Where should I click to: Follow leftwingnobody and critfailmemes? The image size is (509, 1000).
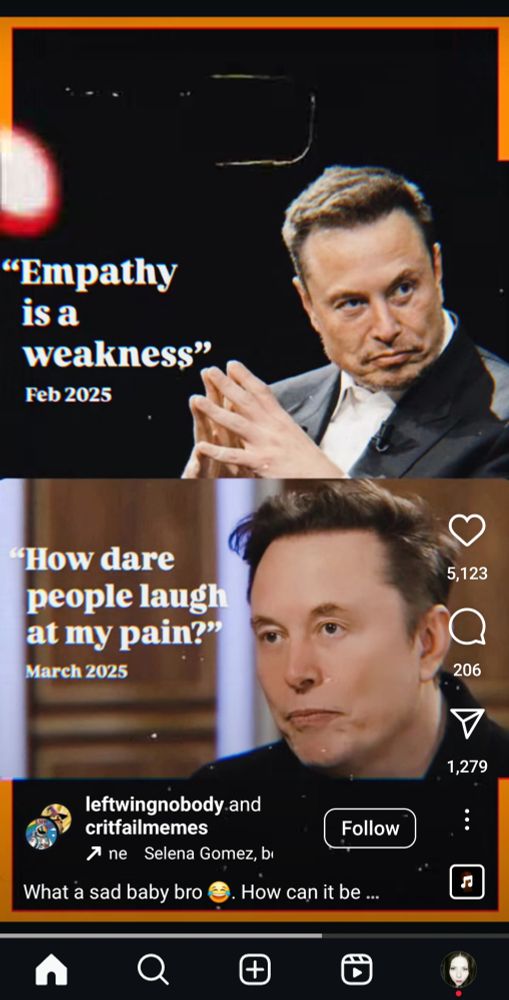point(370,828)
